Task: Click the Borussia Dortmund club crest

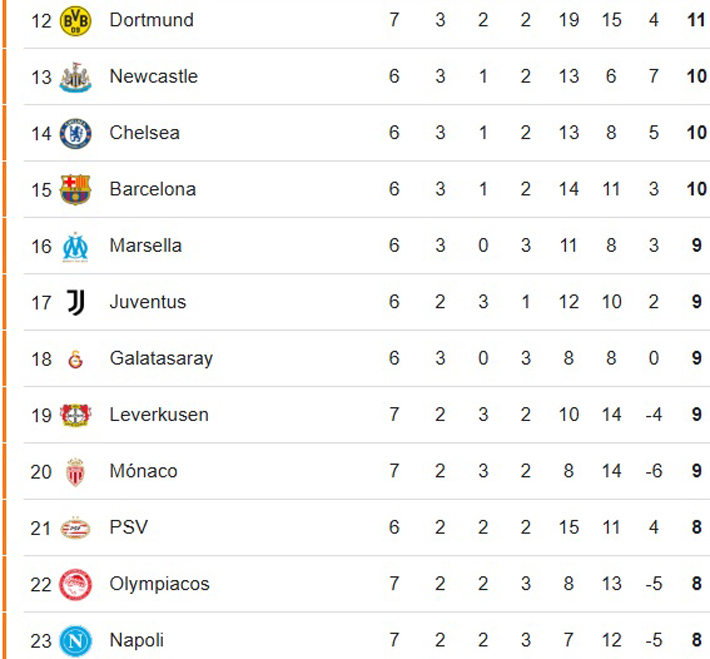Action: (x=75, y=20)
